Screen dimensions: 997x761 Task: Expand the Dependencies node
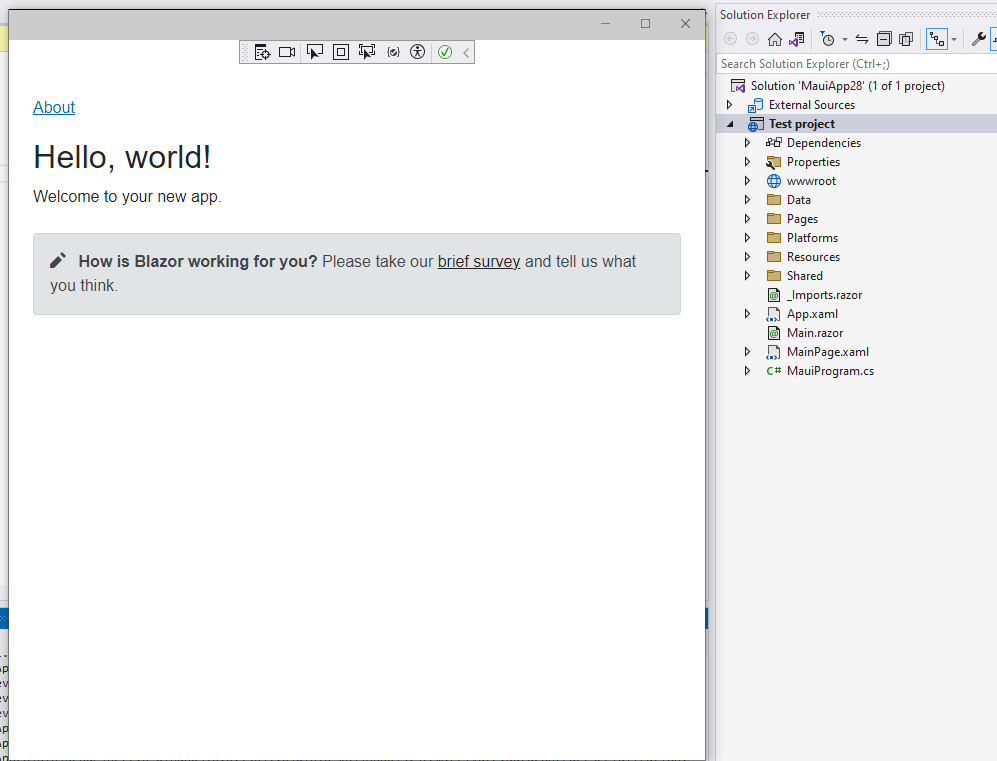tap(747, 142)
